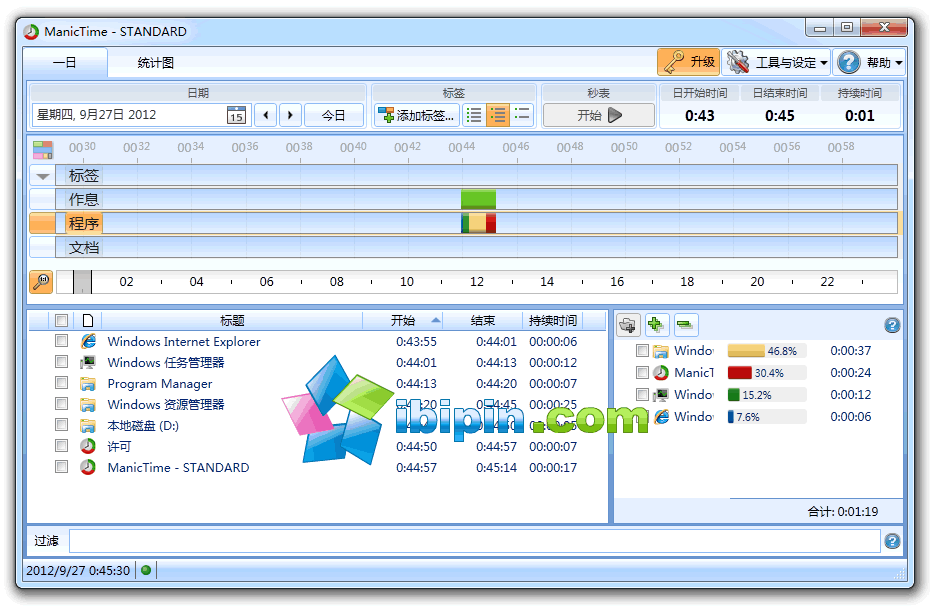Click the Windows 任务管理器 row icon
The image size is (930, 609).
coord(88,362)
